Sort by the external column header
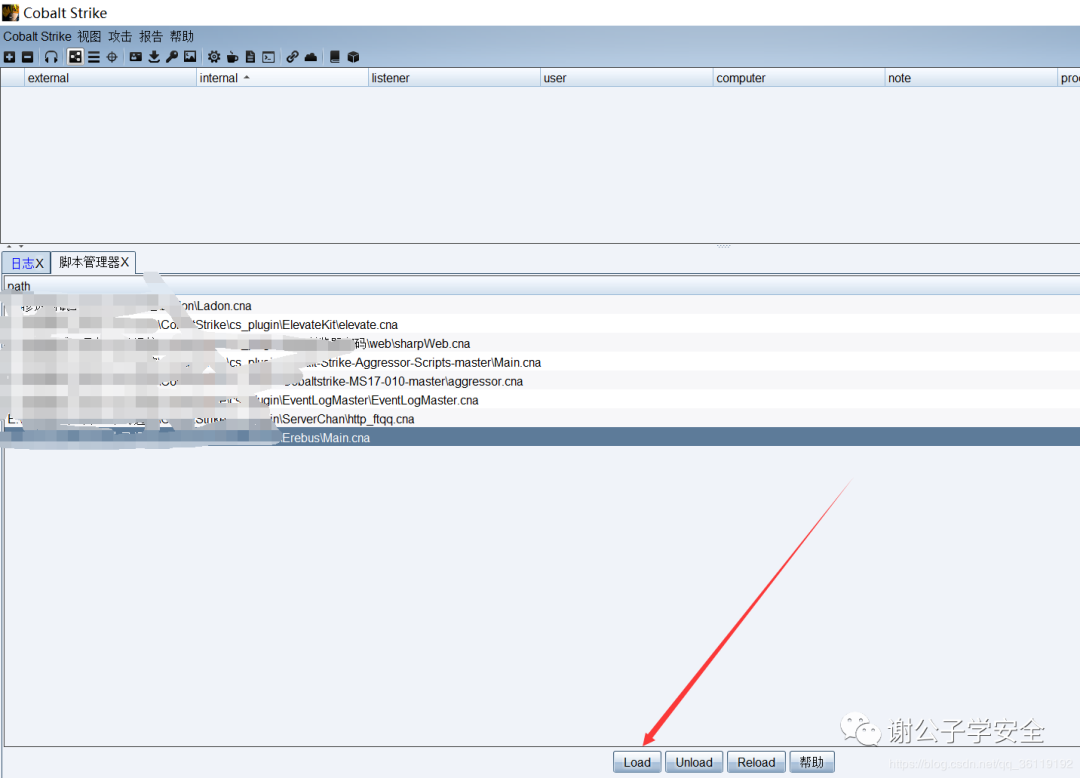 click(110, 78)
